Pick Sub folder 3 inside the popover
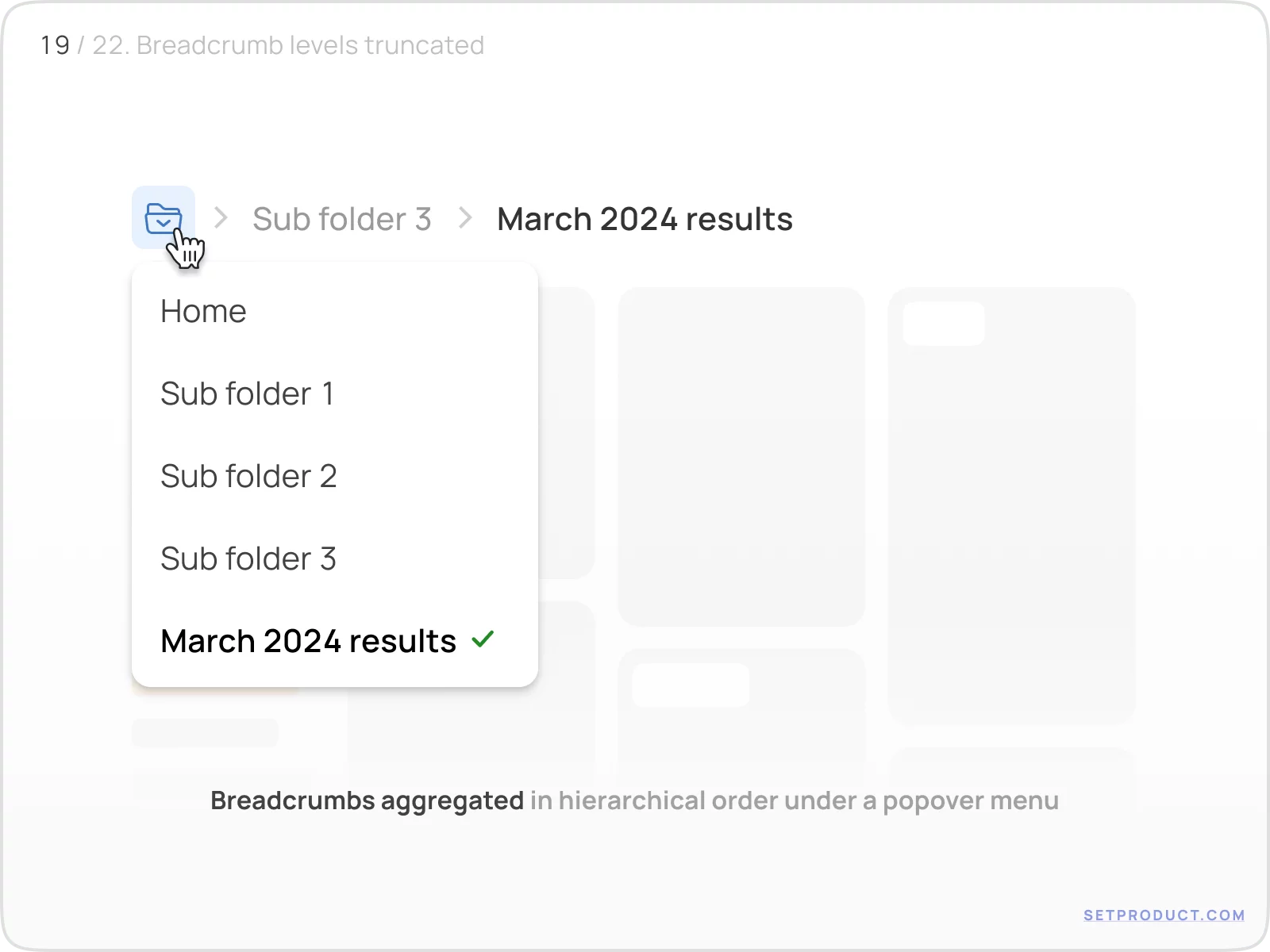This screenshot has width=1270, height=952. [x=249, y=559]
